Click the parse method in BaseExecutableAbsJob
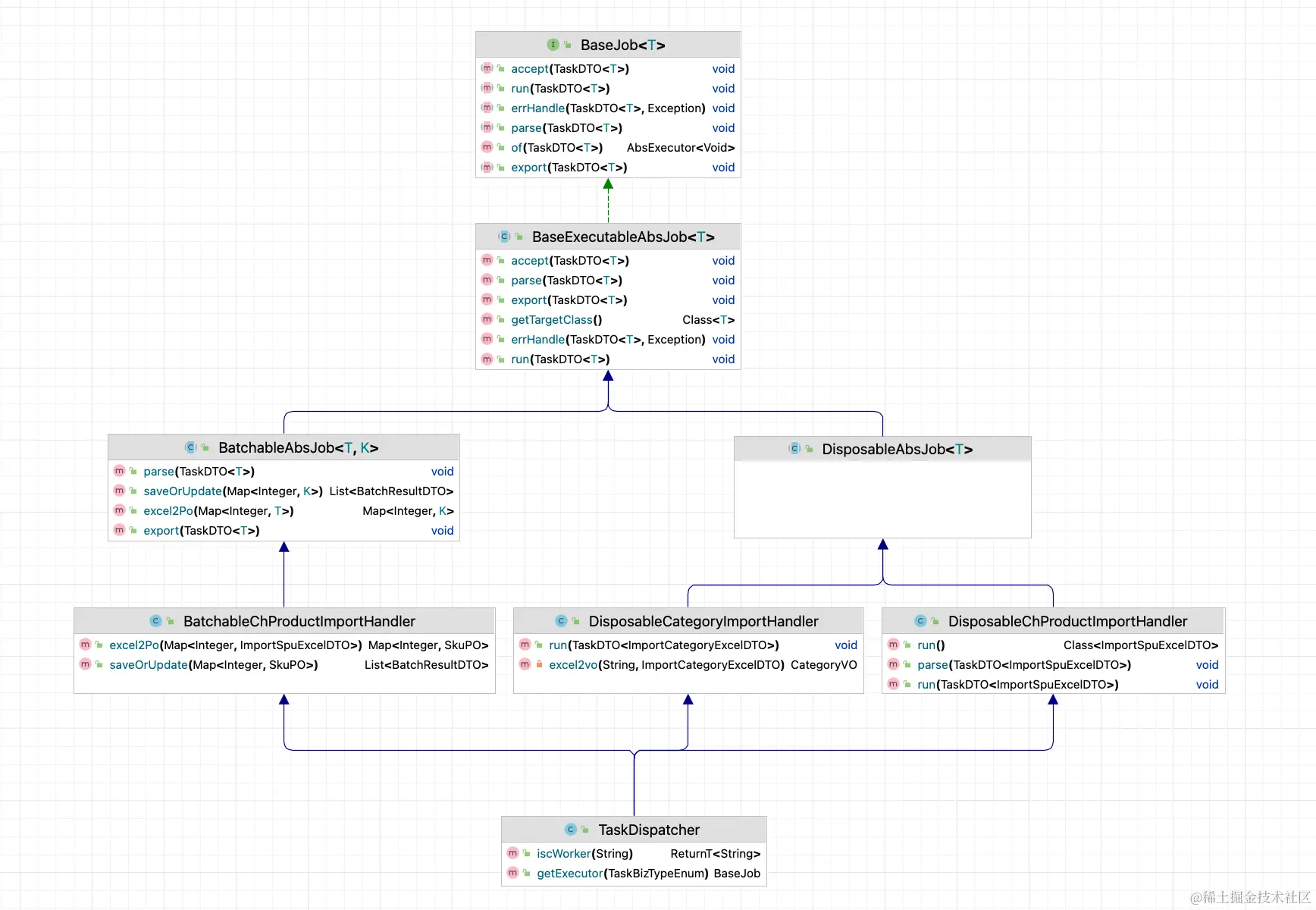The image size is (1316, 910). coord(566,280)
